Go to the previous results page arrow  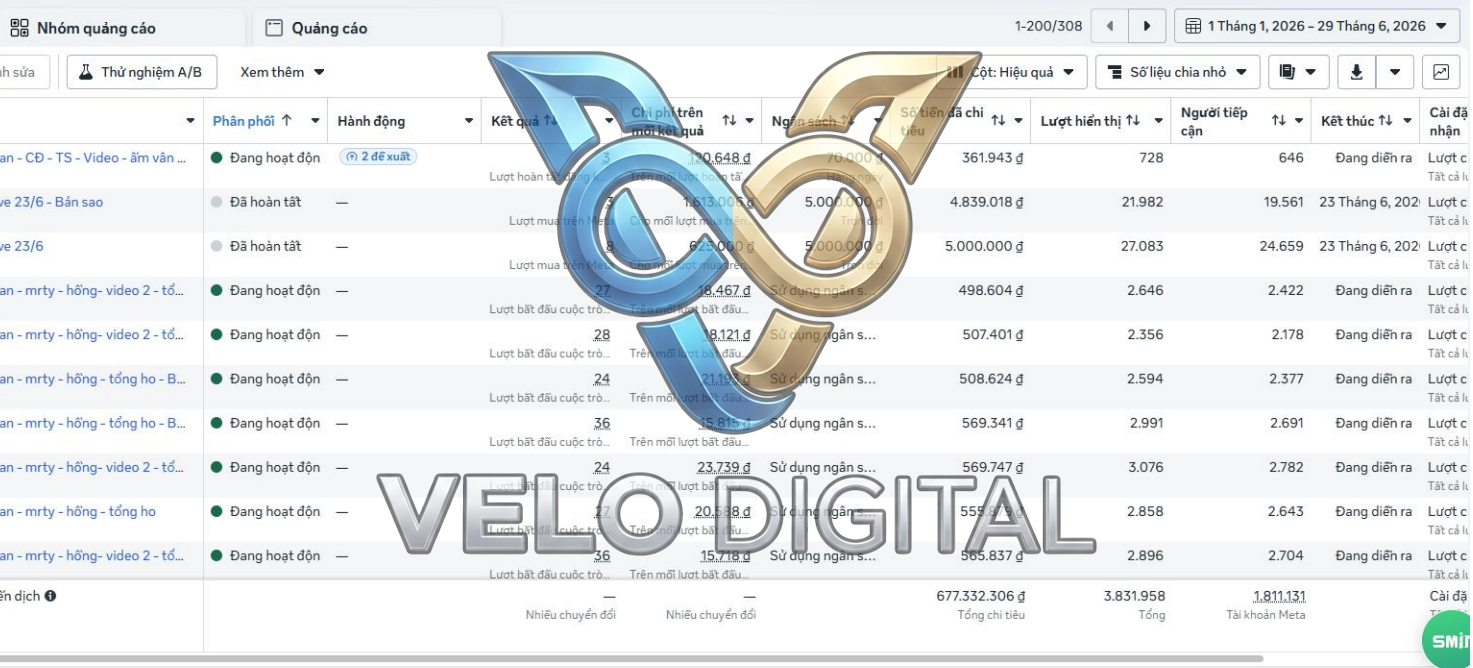pyautogui.click(x=1110, y=26)
